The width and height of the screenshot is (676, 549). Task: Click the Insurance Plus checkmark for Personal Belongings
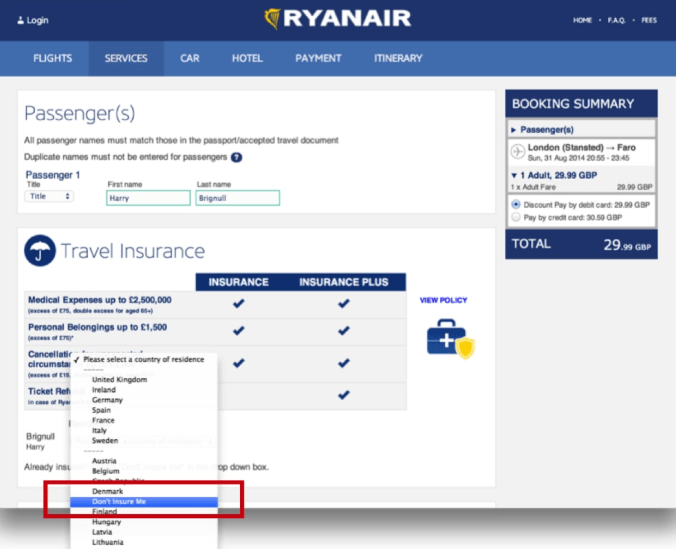344,331
